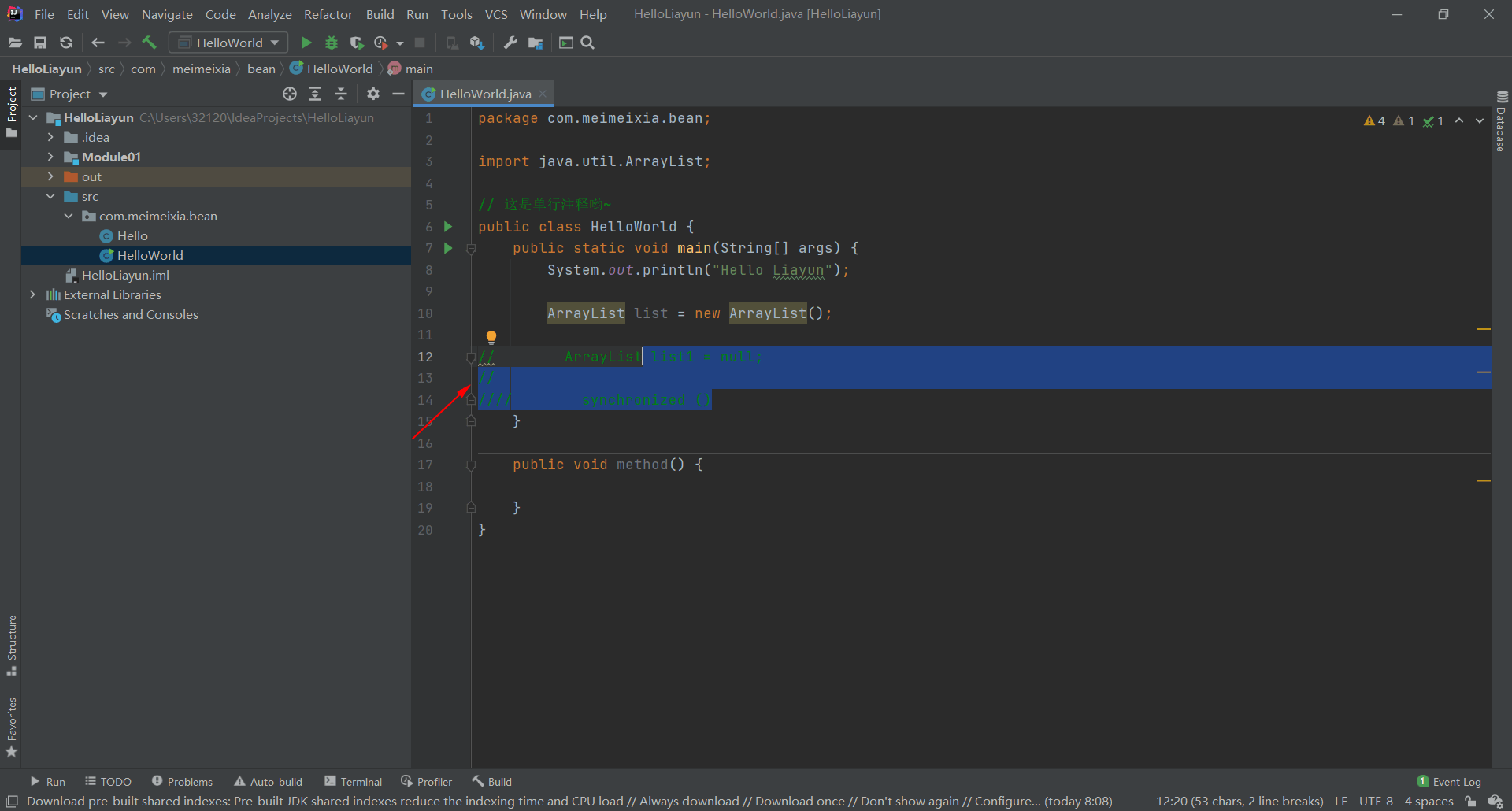The height and width of the screenshot is (811, 1512).
Task: Select the Hello class in project tree
Action: click(x=132, y=235)
